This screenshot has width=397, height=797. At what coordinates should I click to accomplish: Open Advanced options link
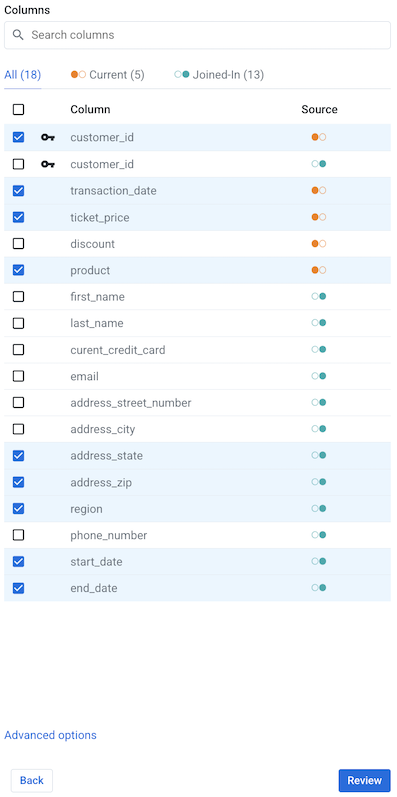(x=50, y=735)
